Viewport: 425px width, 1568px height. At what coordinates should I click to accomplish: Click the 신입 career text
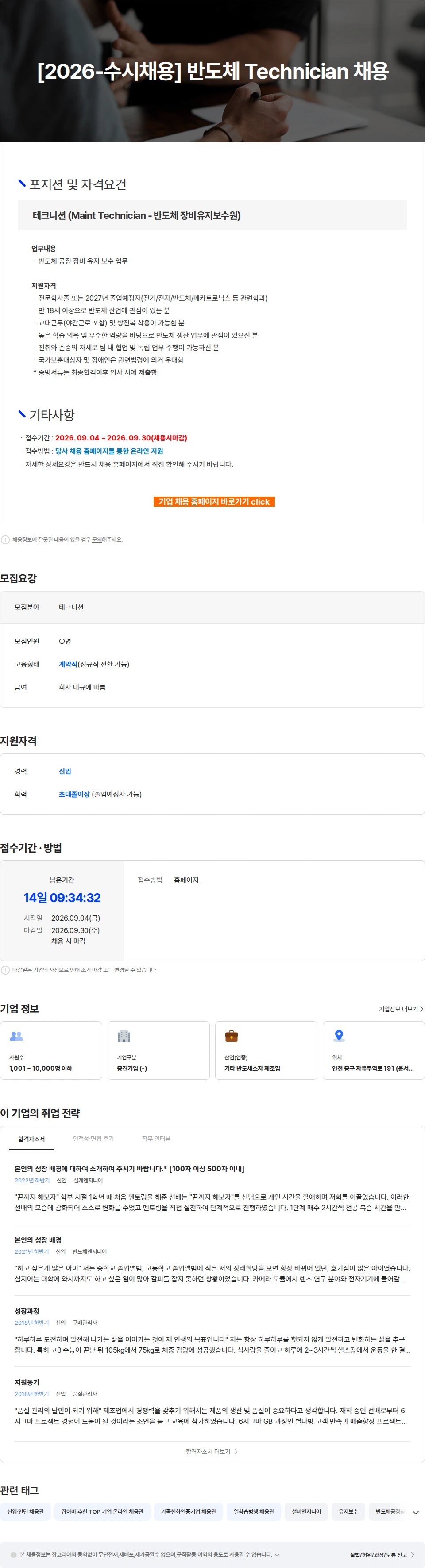coord(65,771)
